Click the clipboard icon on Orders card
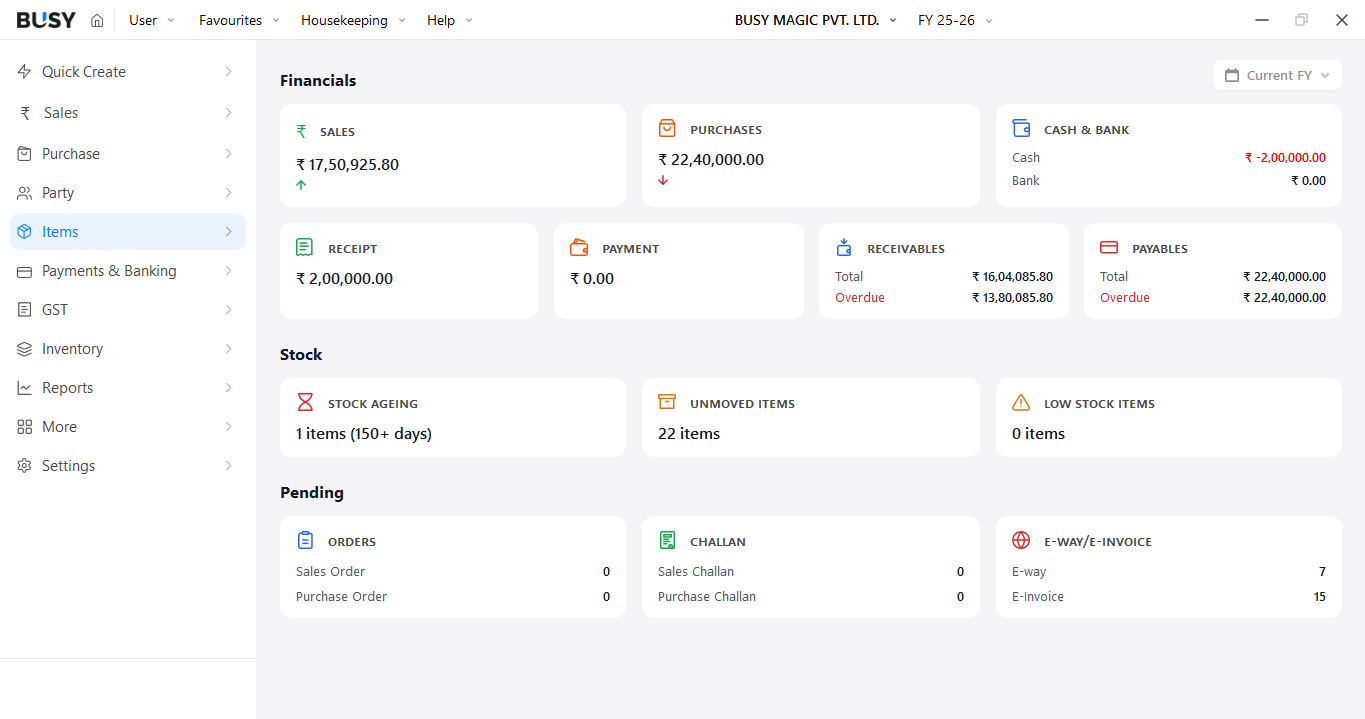The width and height of the screenshot is (1365, 719). point(305,540)
